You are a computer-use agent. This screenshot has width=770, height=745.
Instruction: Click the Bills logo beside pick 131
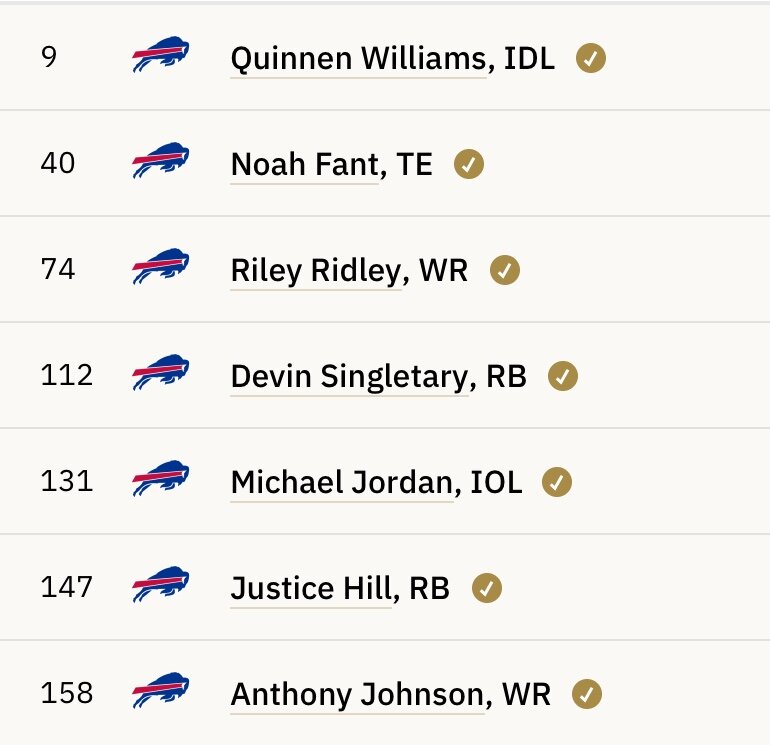161,478
